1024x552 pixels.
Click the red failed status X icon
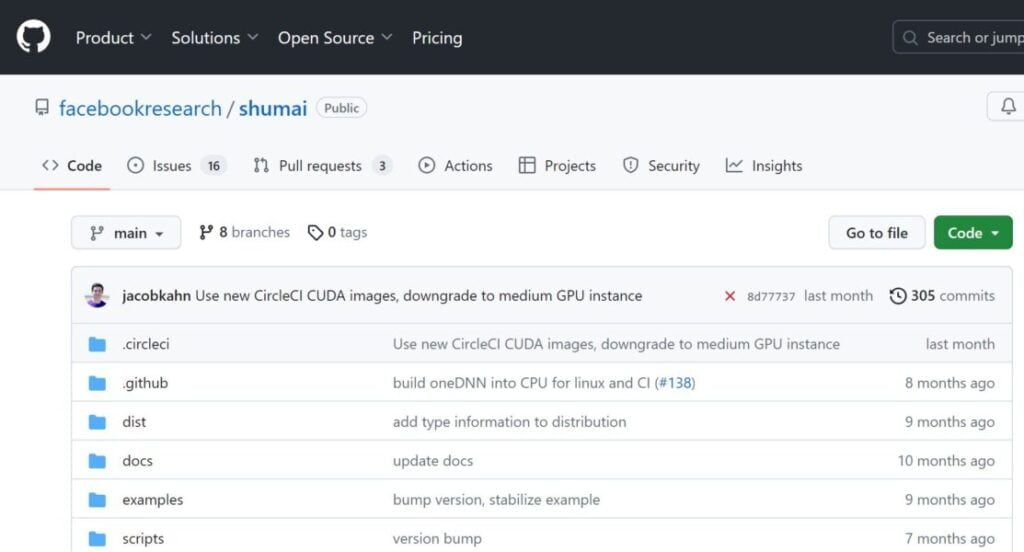pos(729,296)
